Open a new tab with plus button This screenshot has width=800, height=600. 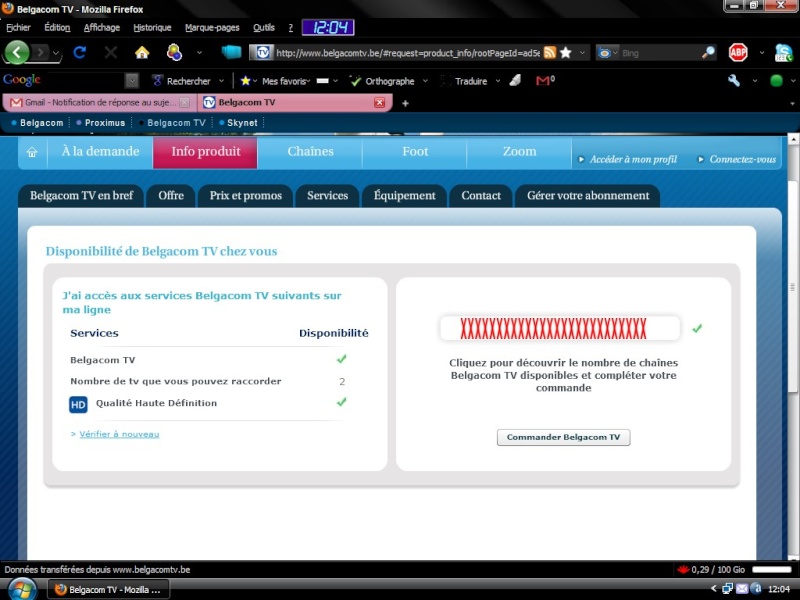405,104
